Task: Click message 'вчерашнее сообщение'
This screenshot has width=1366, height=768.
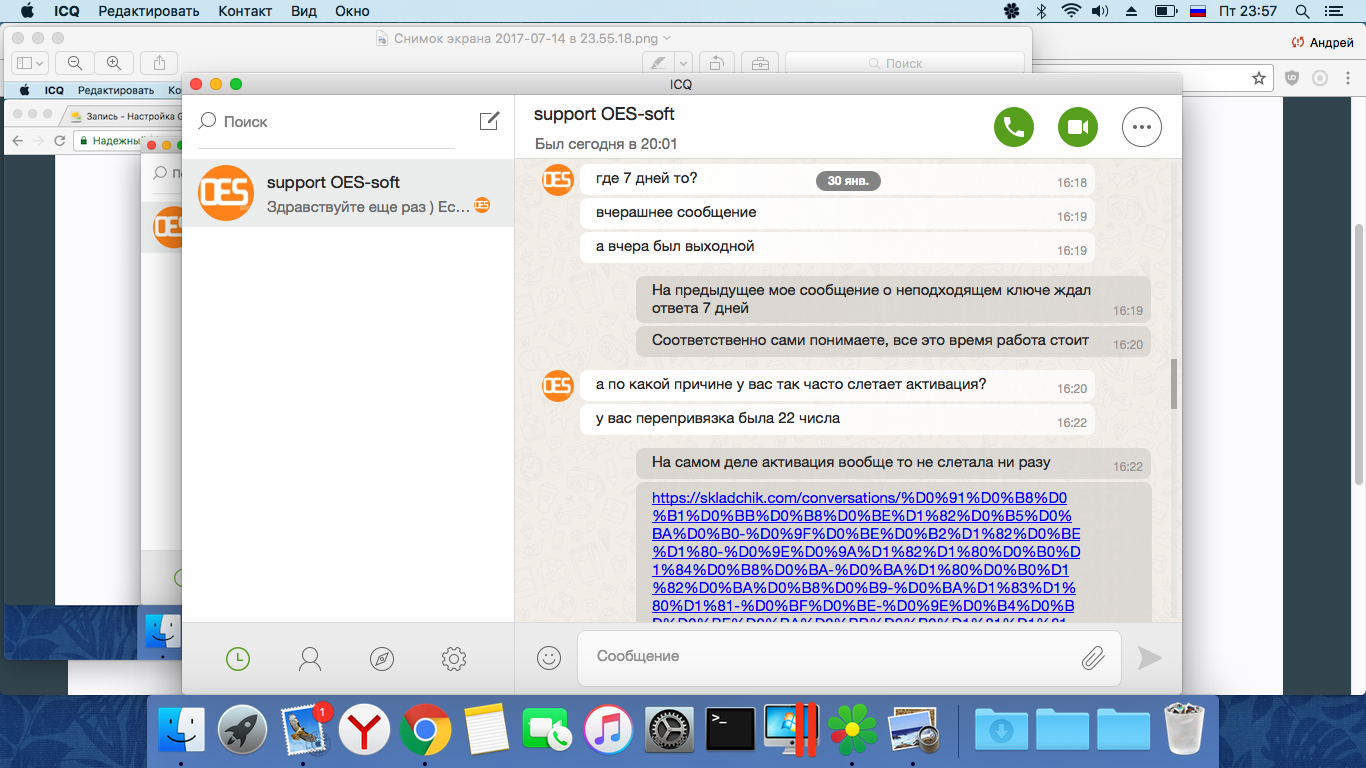Action: click(x=837, y=214)
